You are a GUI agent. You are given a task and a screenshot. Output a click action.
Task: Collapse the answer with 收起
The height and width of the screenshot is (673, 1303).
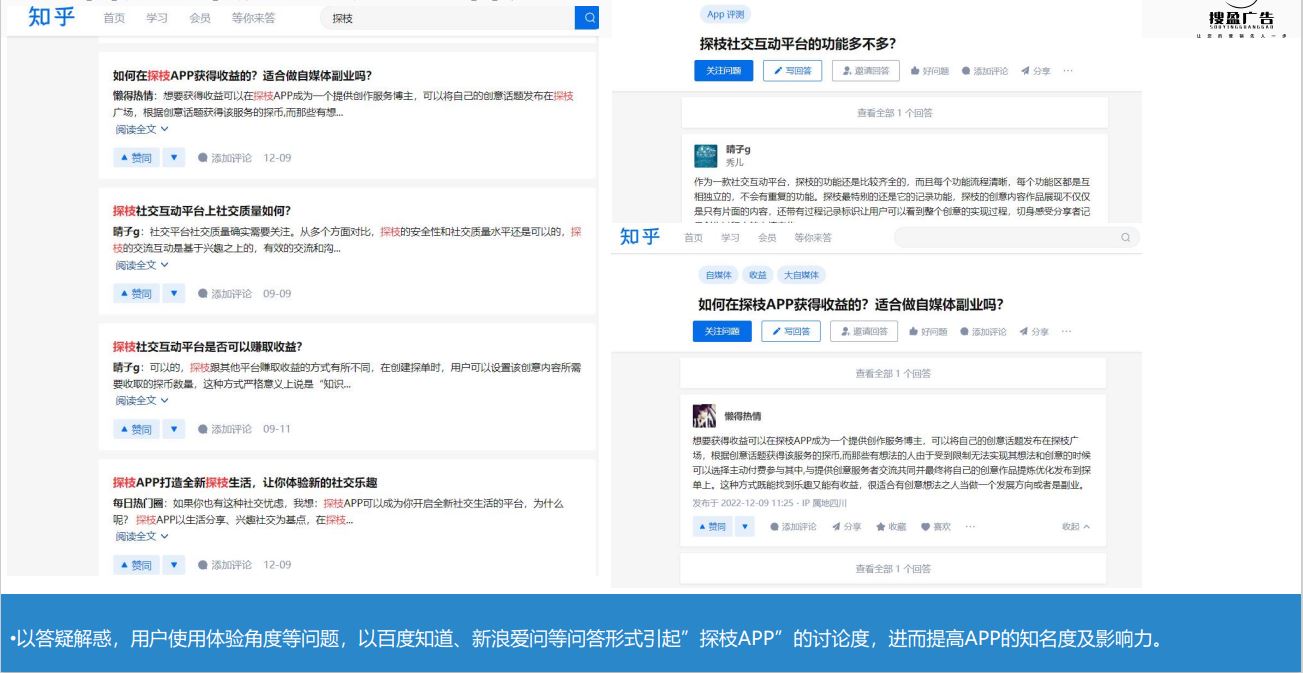pos(1075,527)
